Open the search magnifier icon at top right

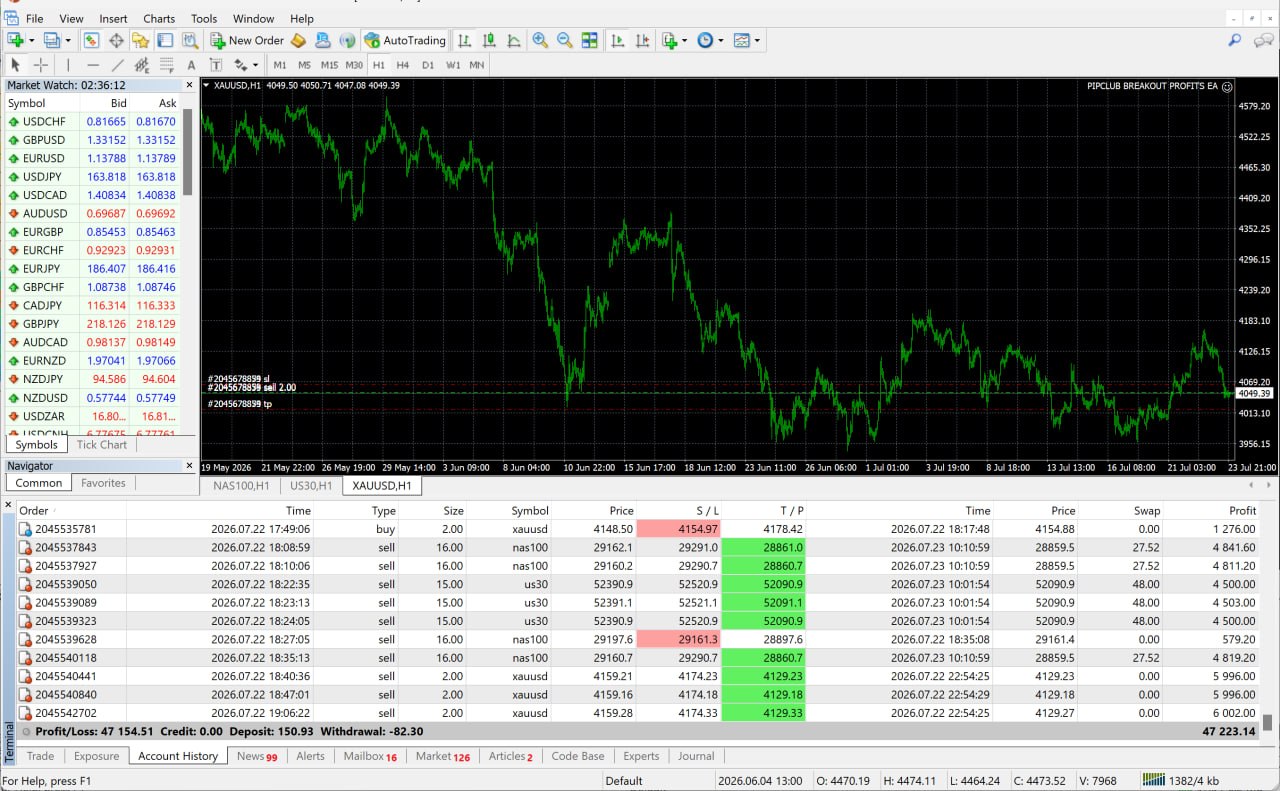coord(1235,40)
